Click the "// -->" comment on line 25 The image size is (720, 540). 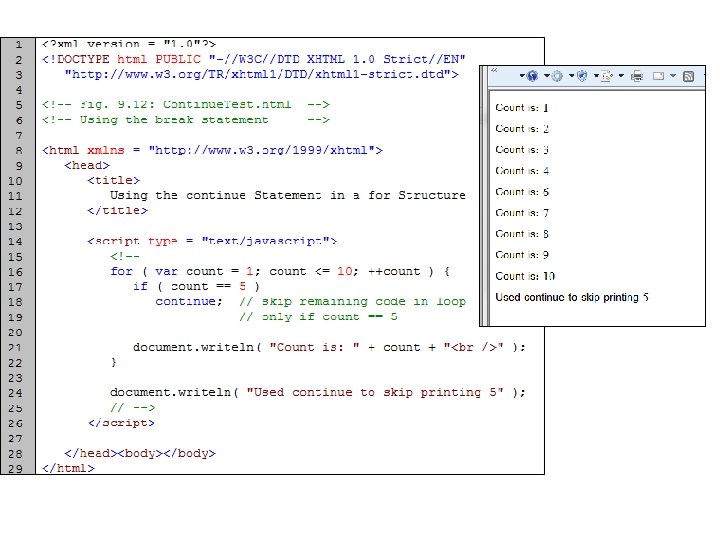click(x=133, y=408)
